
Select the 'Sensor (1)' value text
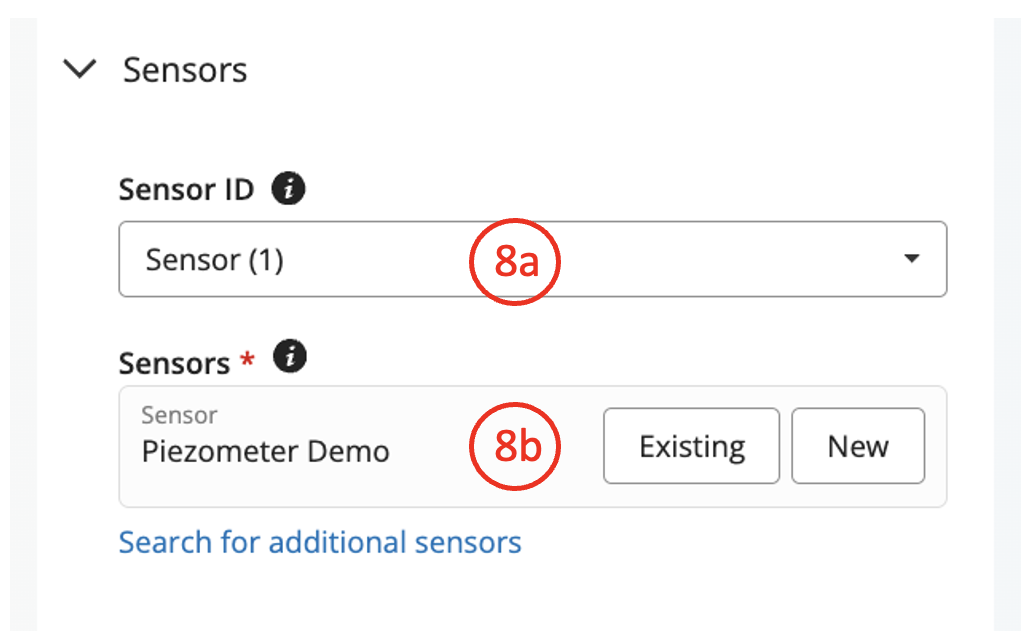point(214,260)
